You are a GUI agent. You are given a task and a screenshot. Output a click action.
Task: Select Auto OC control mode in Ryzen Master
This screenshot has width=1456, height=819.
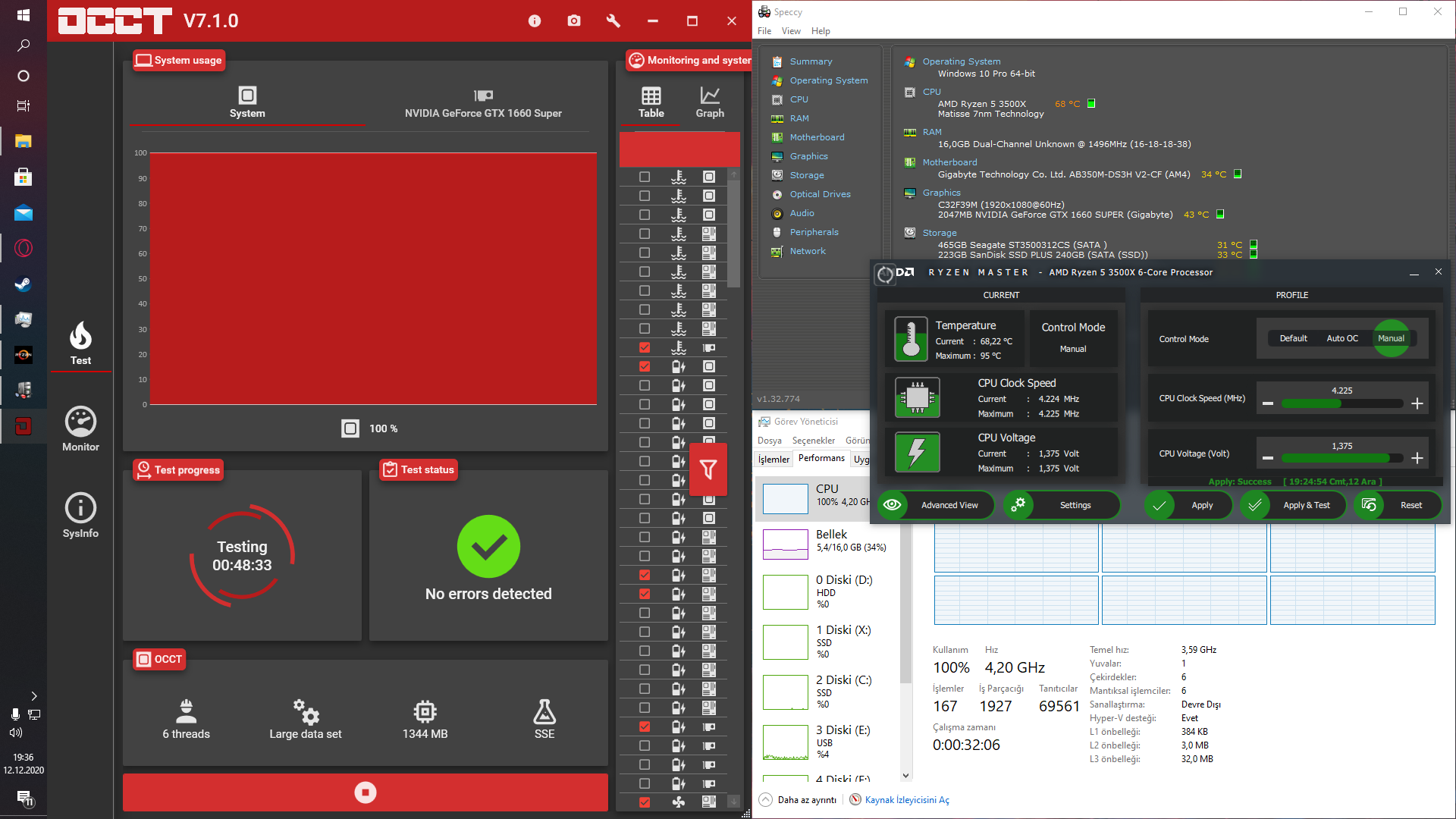point(1341,338)
